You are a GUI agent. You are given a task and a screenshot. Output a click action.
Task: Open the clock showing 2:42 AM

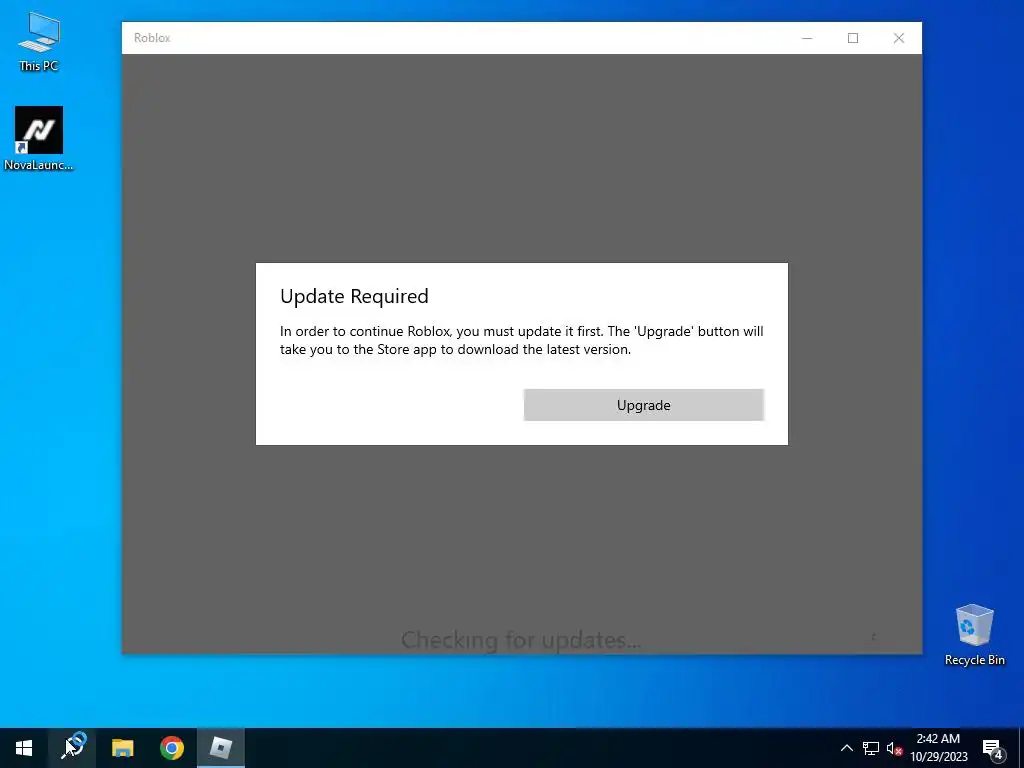pyautogui.click(x=938, y=748)
